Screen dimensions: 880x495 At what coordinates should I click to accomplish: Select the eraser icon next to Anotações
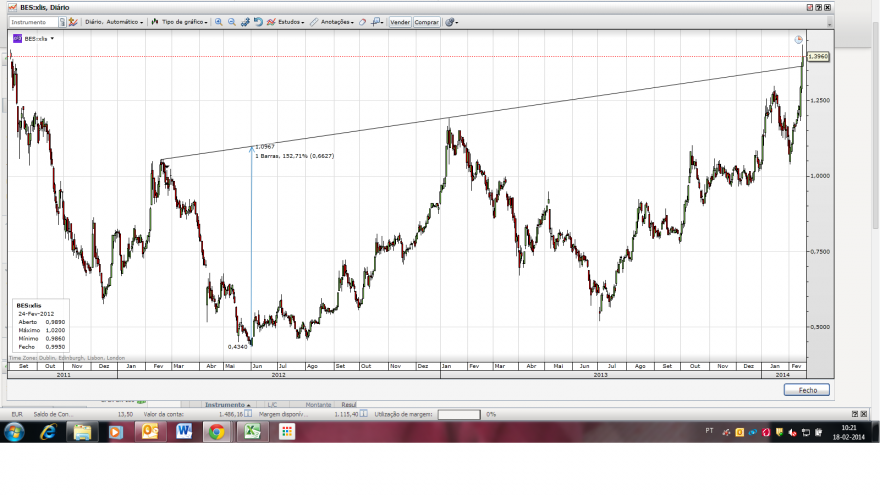click(363, 22)
